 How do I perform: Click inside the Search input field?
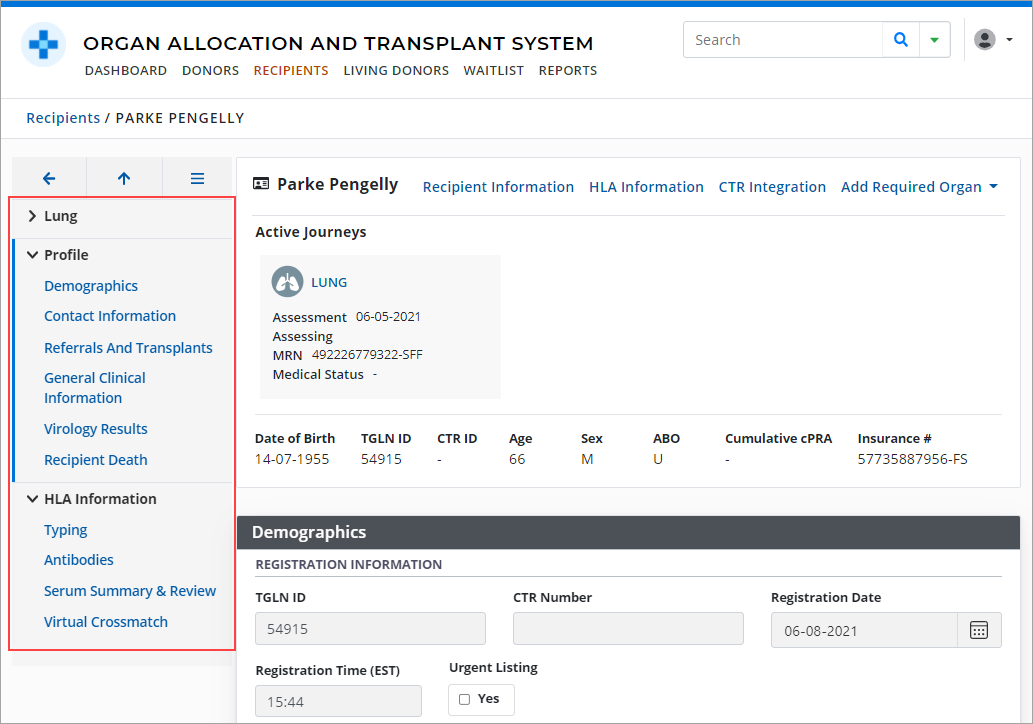point(782,39)
